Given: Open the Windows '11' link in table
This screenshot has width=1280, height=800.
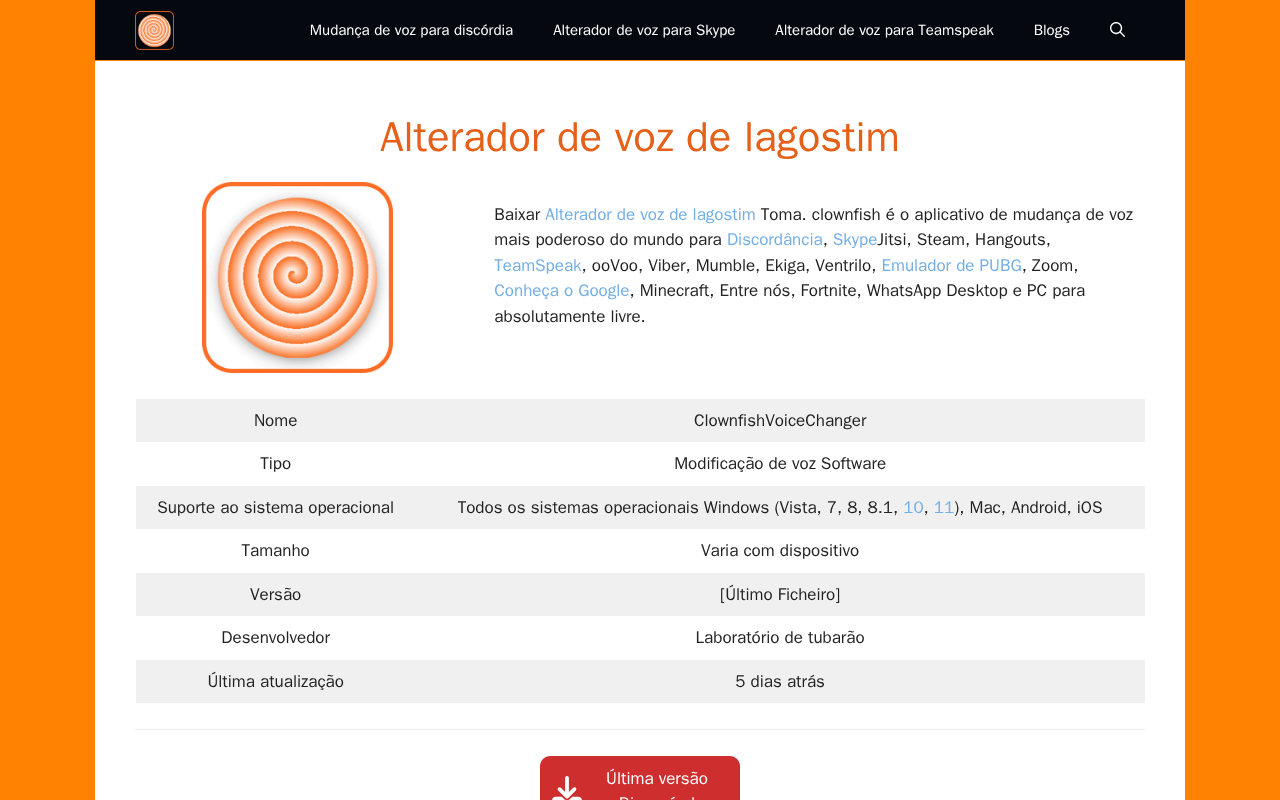Looking at the screenshot, I should [944, 508].
